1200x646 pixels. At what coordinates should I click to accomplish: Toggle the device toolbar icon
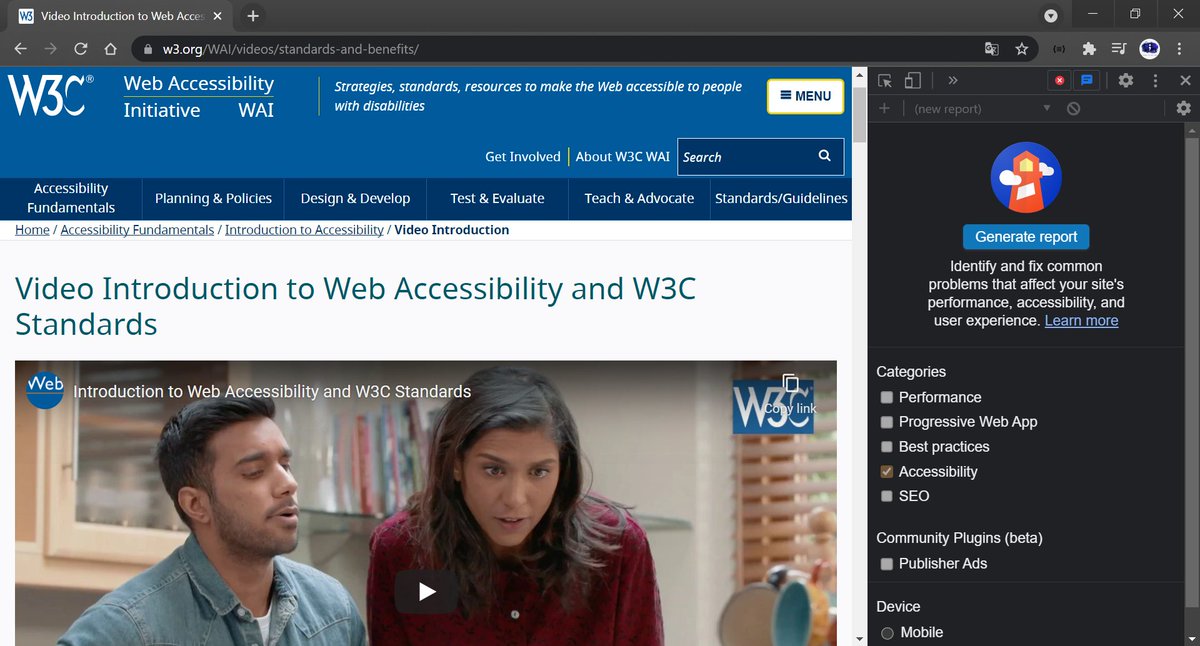click(912, 81)
